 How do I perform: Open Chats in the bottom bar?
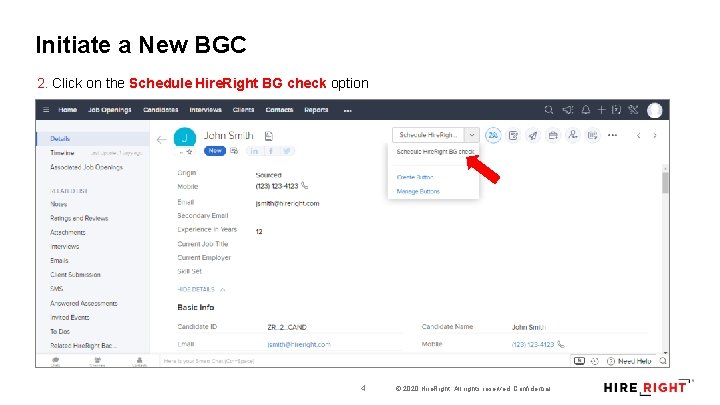56,361
